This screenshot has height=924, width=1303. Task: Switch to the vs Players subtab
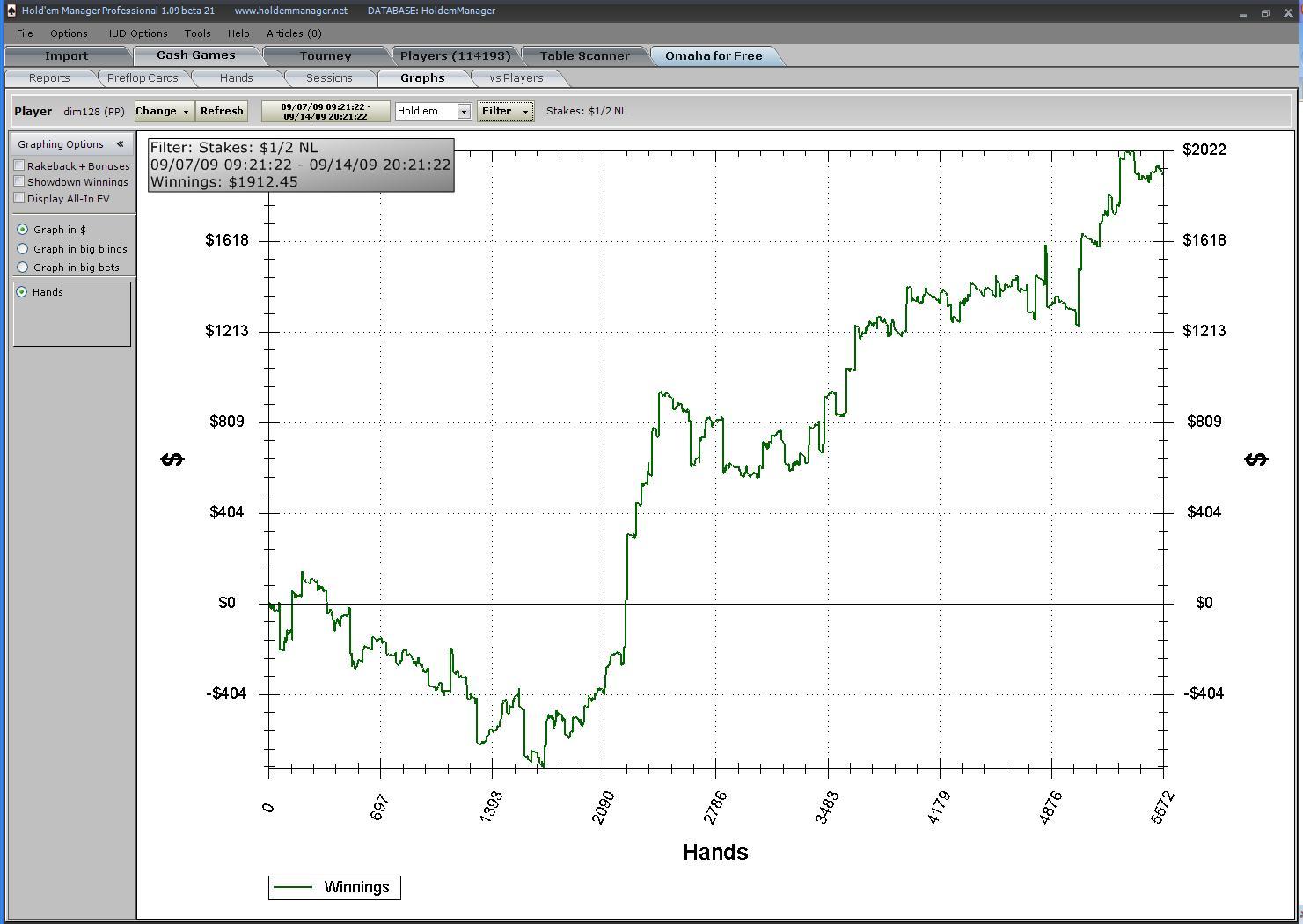516,78
